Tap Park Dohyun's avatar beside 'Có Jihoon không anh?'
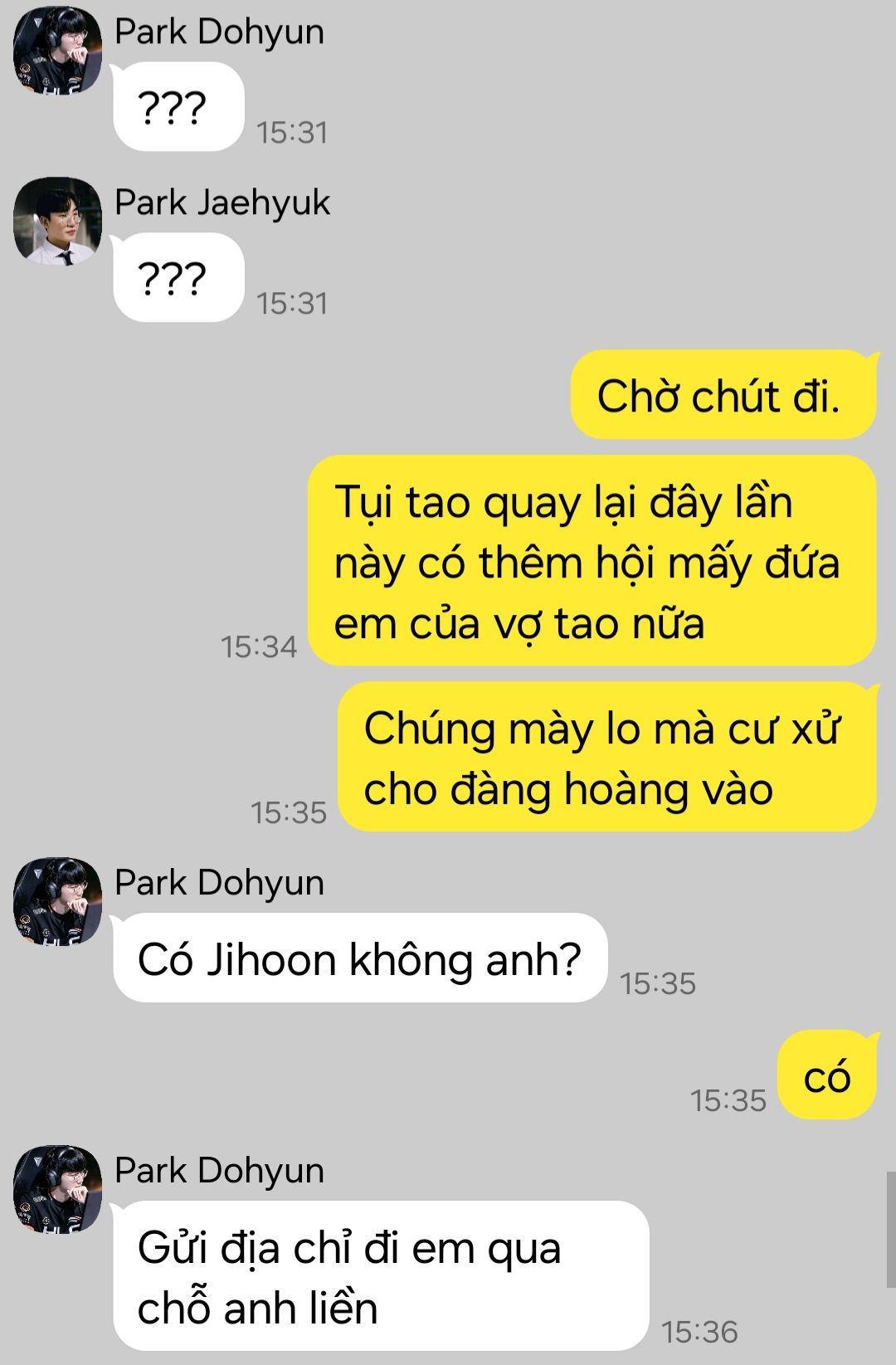Viewport: 896px width, 1365px height. [57, 902]
